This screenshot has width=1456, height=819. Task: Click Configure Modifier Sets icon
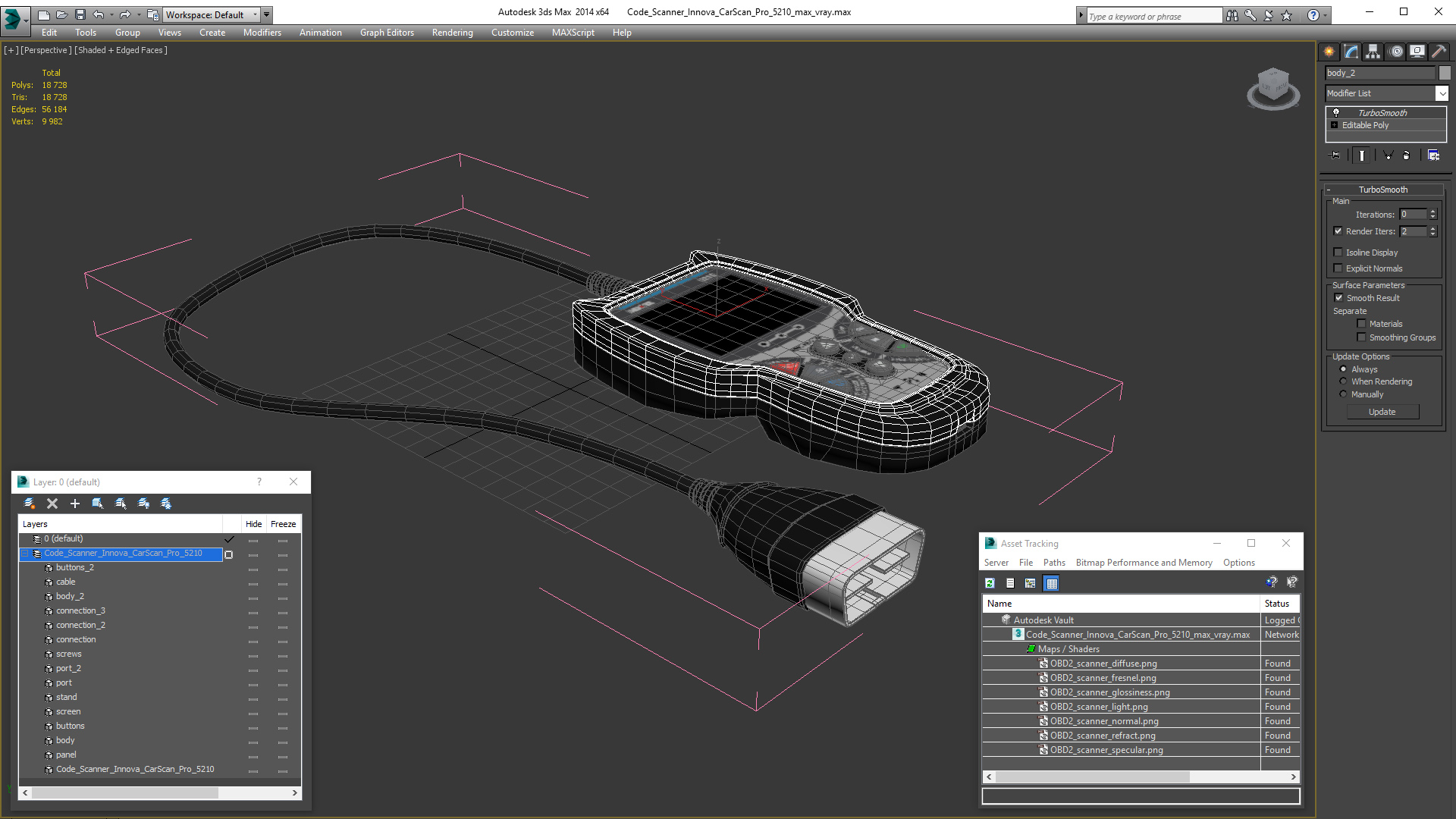click(1433, 155)
